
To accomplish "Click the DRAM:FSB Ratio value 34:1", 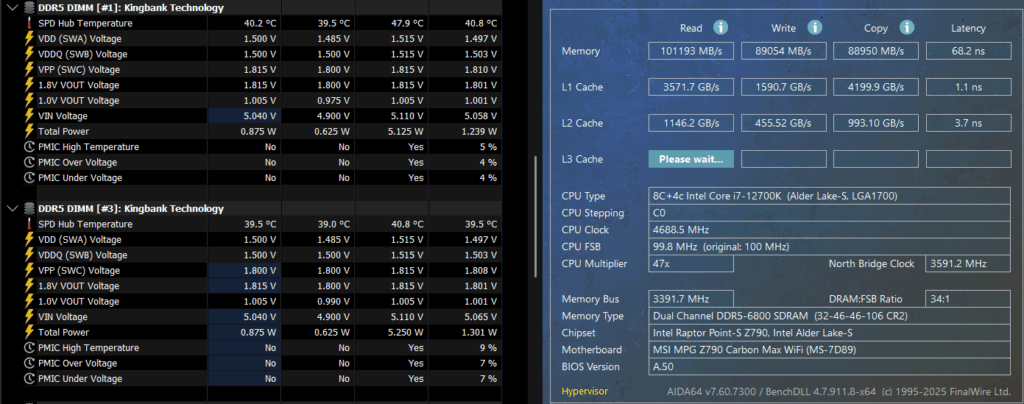I will pos(968,299).
